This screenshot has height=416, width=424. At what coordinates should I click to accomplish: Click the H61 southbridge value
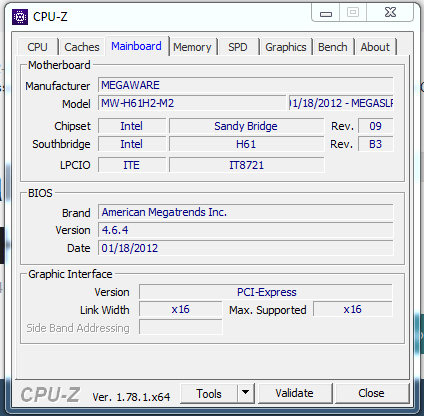(246, 144)
